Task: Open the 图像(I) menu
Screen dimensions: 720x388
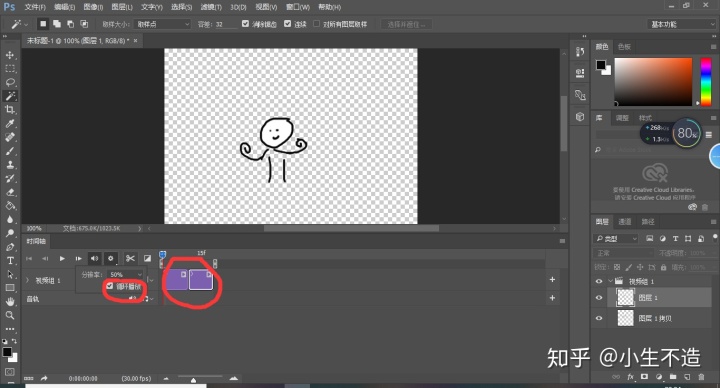Action: tap(93, 7)
